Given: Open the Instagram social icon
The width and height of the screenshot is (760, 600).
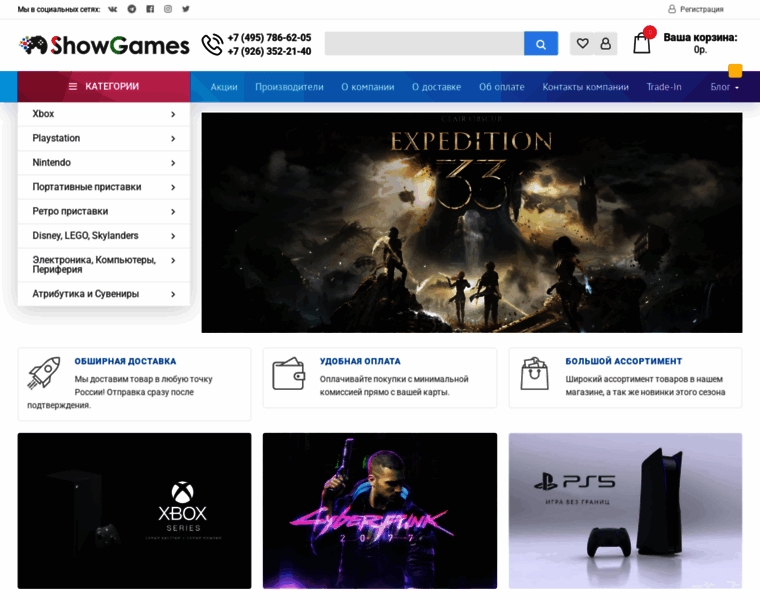Looking at the screenshot, I should [168, 9].
